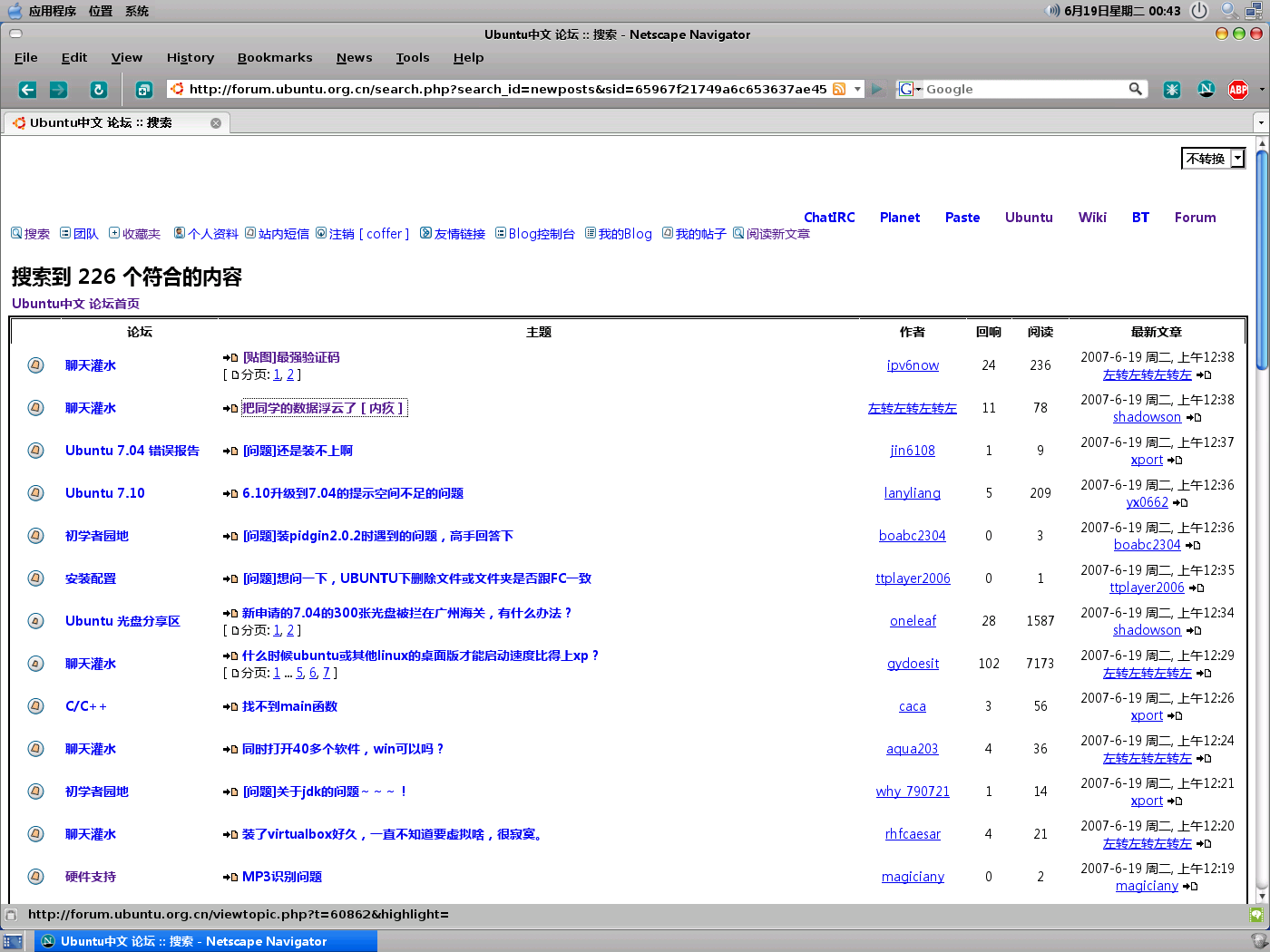Open the View menu
Screen dimensions: 1270x952
click(127, 57)
